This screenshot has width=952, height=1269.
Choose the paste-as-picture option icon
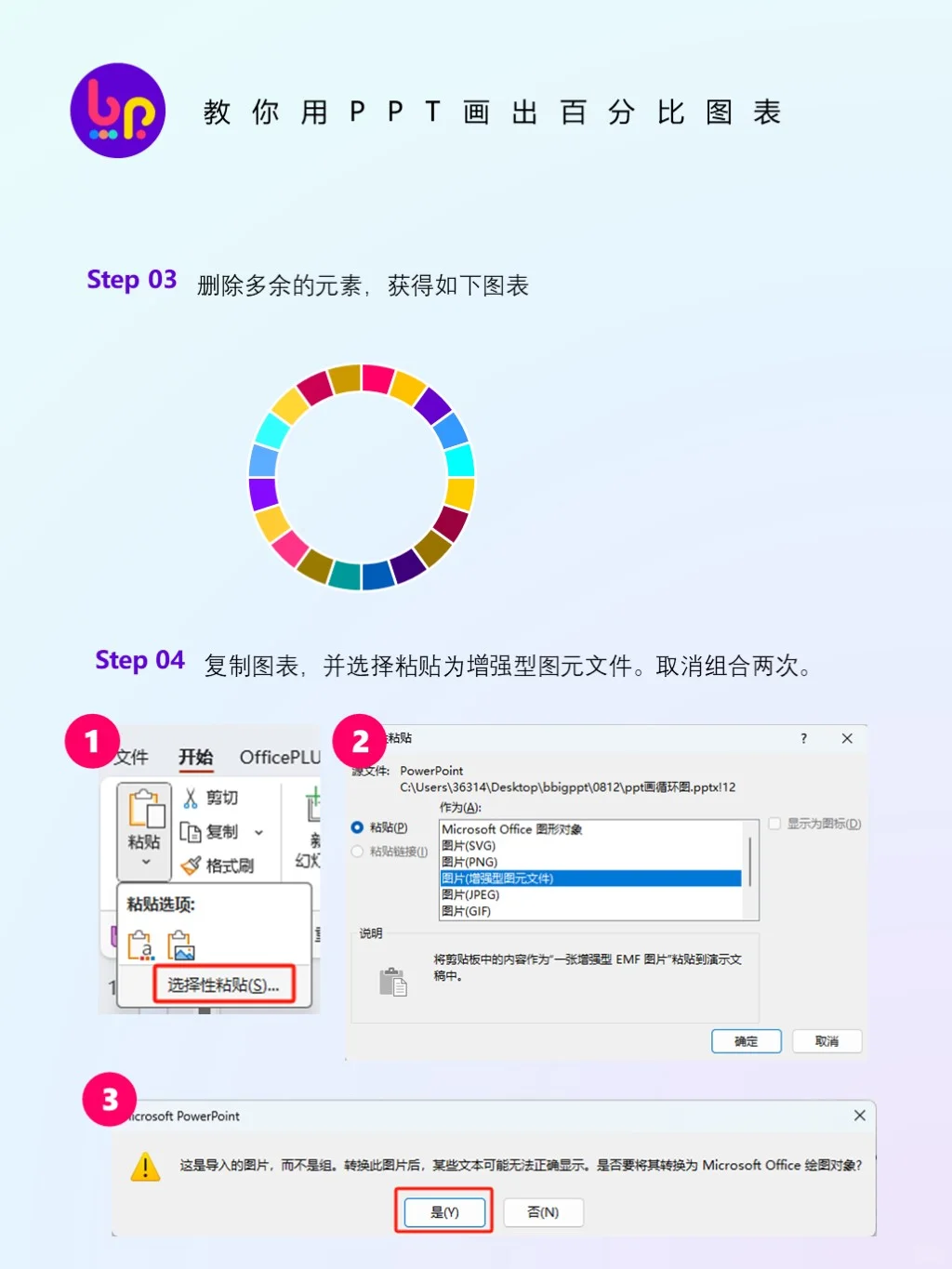(x=181, y=945)
